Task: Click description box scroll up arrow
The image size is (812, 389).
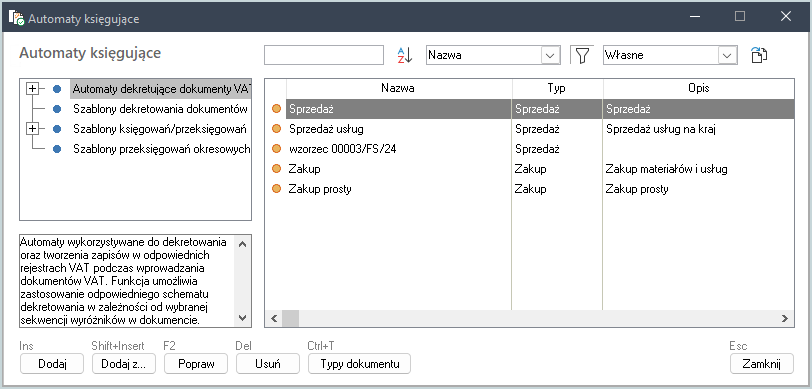Action: [x=242, y=243]
